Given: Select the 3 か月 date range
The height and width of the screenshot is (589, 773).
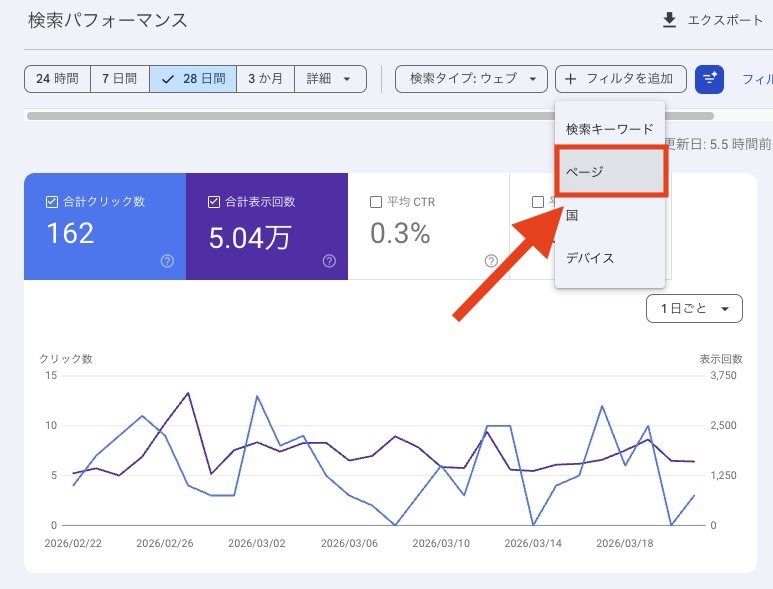Looking at the screenshot, I should pyautogui.click(x=266, y=79).
